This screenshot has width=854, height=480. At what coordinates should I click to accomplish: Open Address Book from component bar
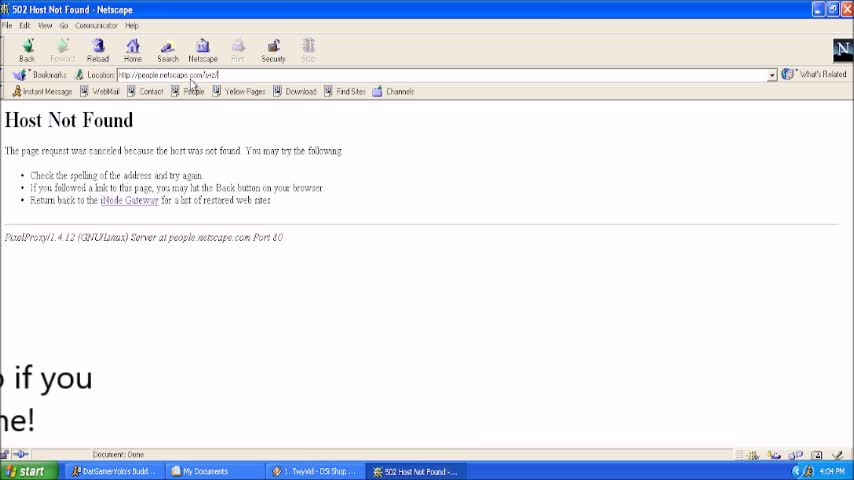[x=816, y=455]
